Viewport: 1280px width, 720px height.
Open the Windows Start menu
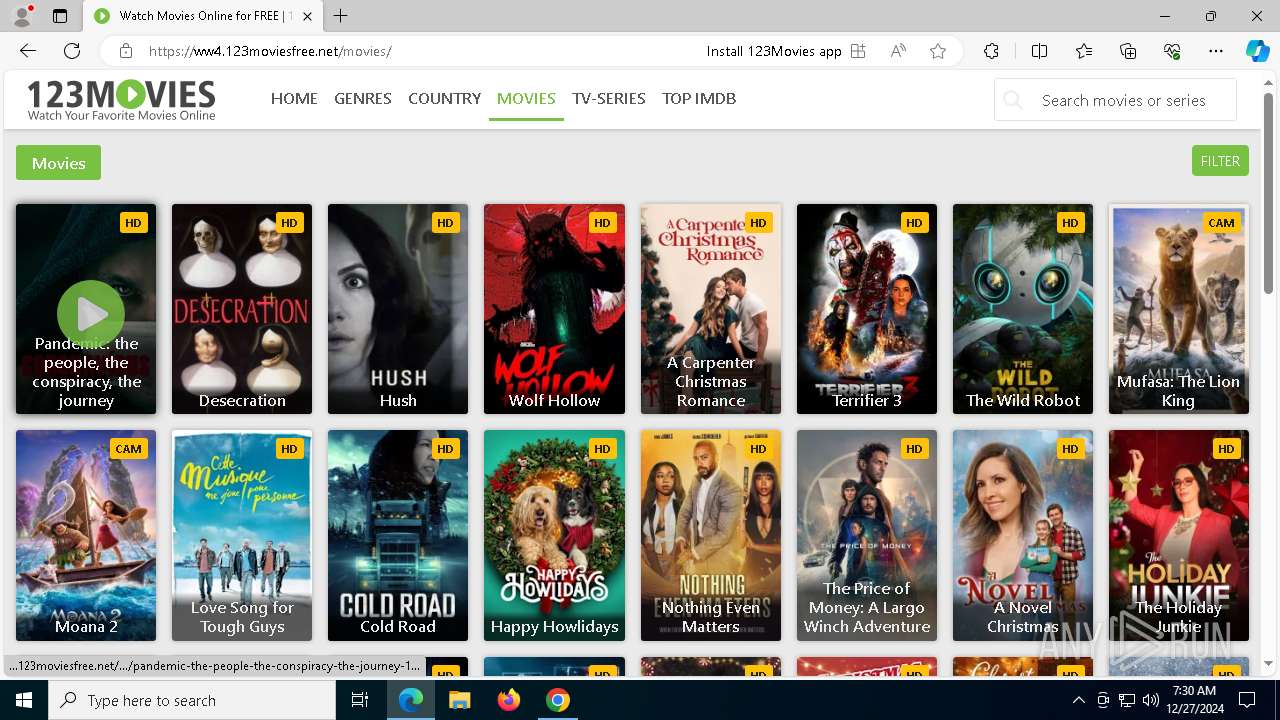pos(24,700)
